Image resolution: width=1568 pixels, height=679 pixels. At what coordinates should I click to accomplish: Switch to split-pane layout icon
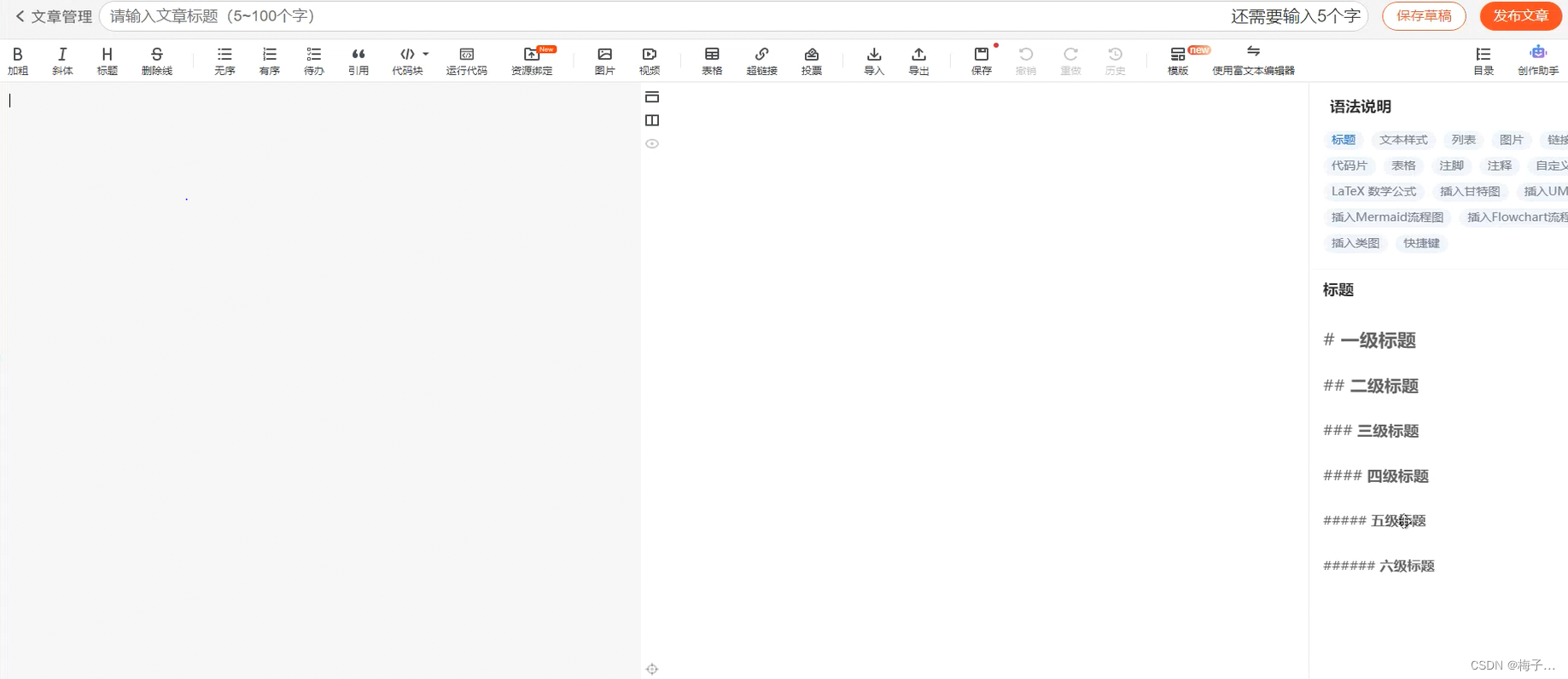pos(652,120)
